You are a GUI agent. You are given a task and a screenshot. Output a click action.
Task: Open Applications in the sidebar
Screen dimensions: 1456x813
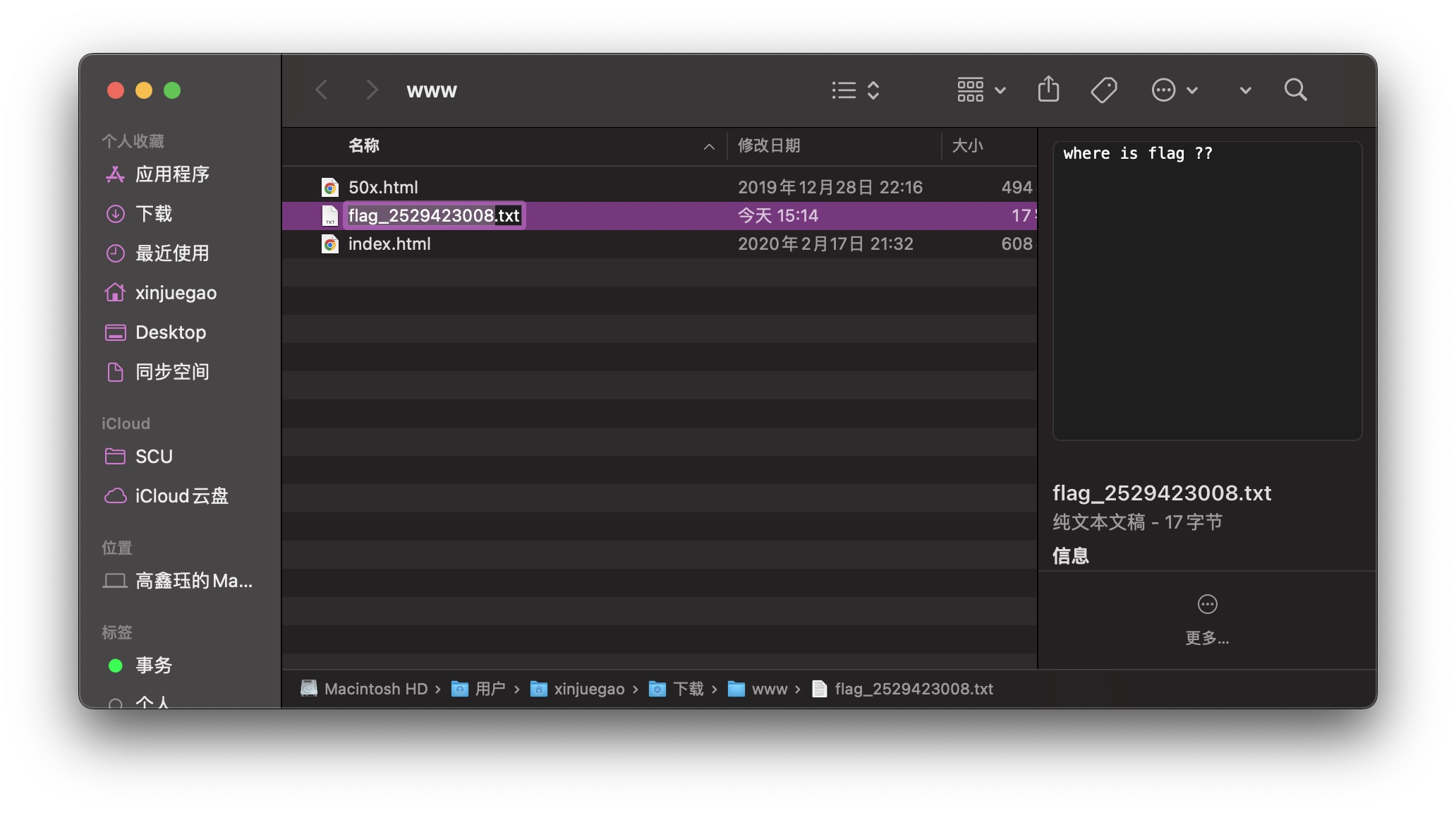click(171, 174)
